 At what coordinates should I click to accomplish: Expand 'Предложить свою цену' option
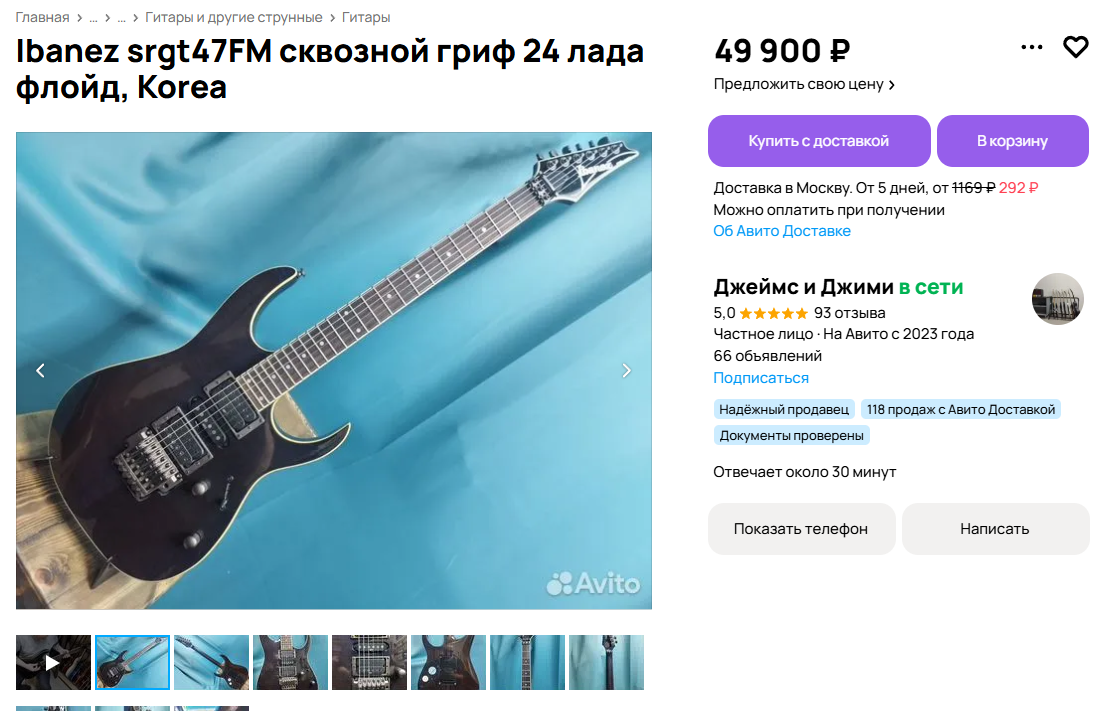pyautogui.click(x=804, y=84)
